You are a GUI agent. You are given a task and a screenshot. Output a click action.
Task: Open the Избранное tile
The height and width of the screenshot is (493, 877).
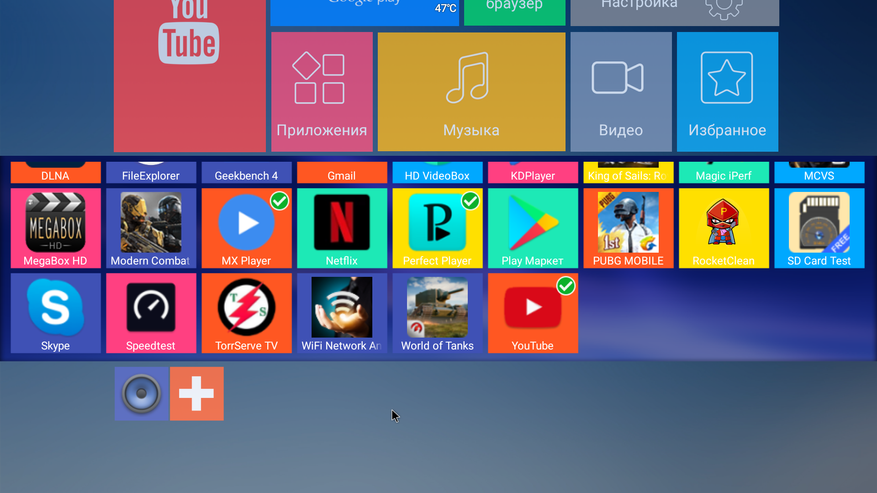click(727, 92)
